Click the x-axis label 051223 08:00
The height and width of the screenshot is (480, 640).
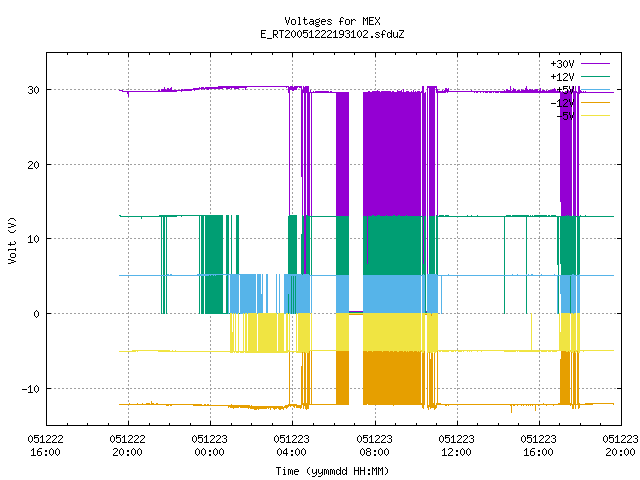coord(374,446)
